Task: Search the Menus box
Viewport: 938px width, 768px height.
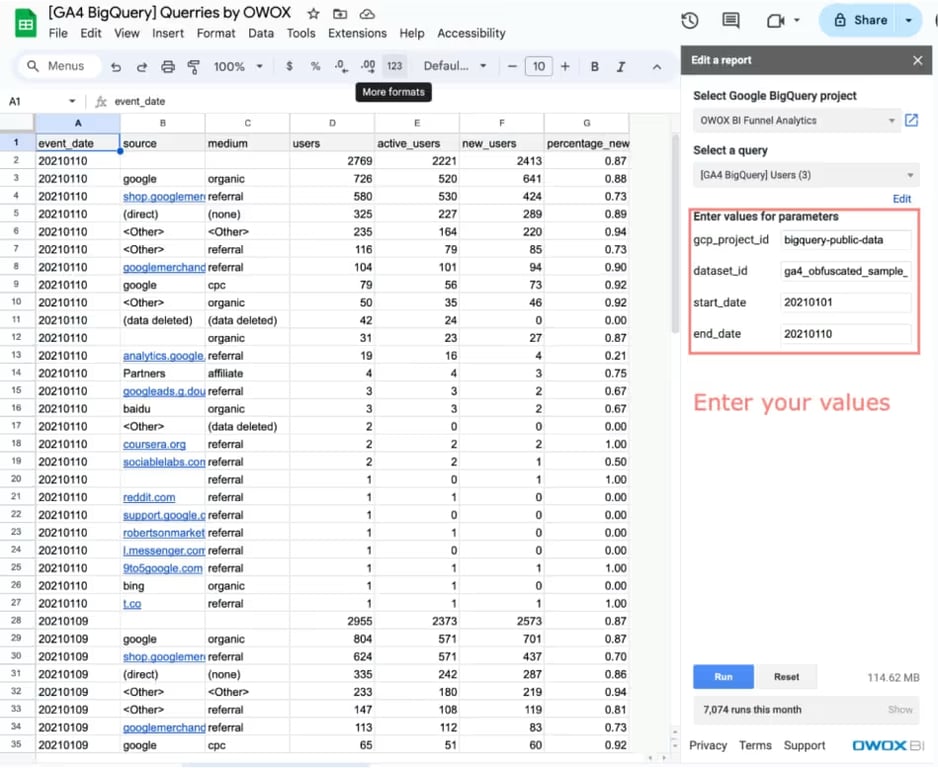Action: [58, 66]
